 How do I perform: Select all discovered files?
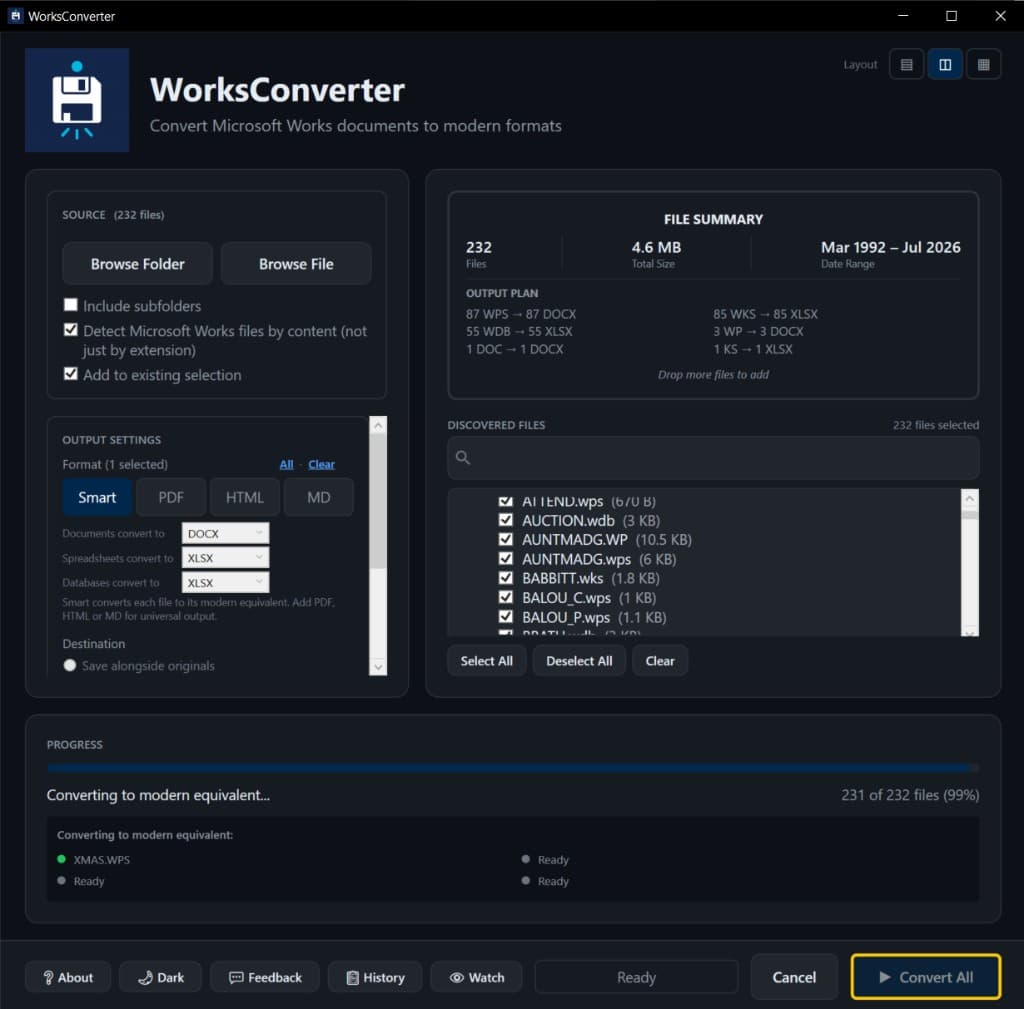pyautogui.click(x=487, y=661)
